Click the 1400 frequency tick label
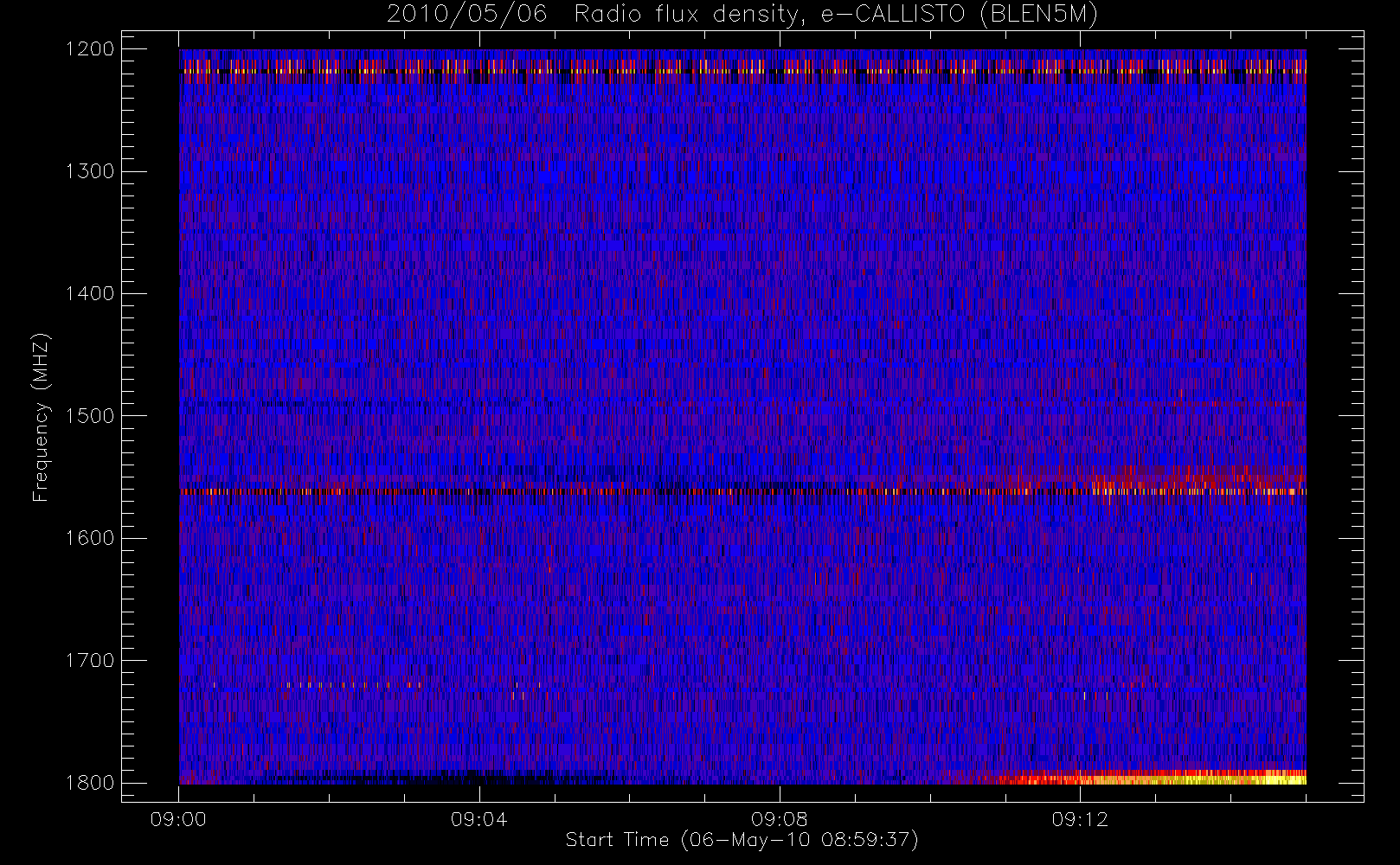Screen dimensions: 1400x865 click(90, 293)
